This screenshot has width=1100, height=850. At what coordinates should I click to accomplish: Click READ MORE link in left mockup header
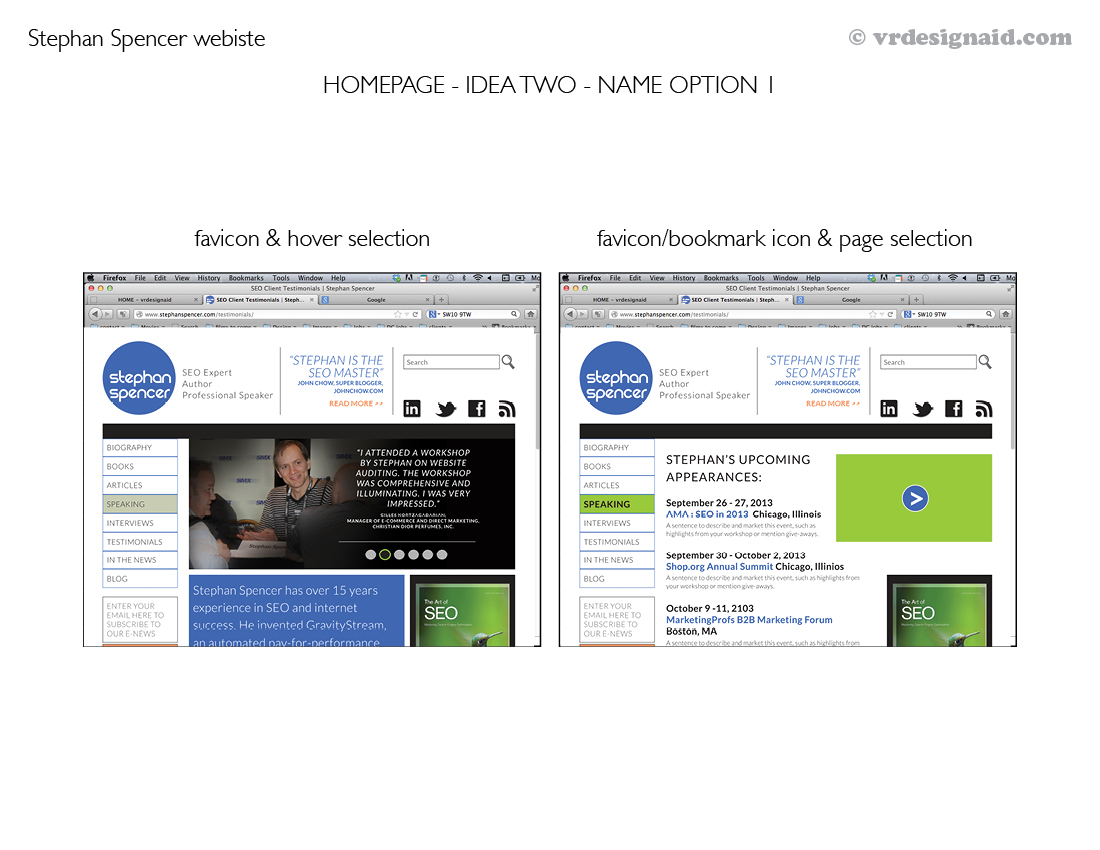click(356, 404)
